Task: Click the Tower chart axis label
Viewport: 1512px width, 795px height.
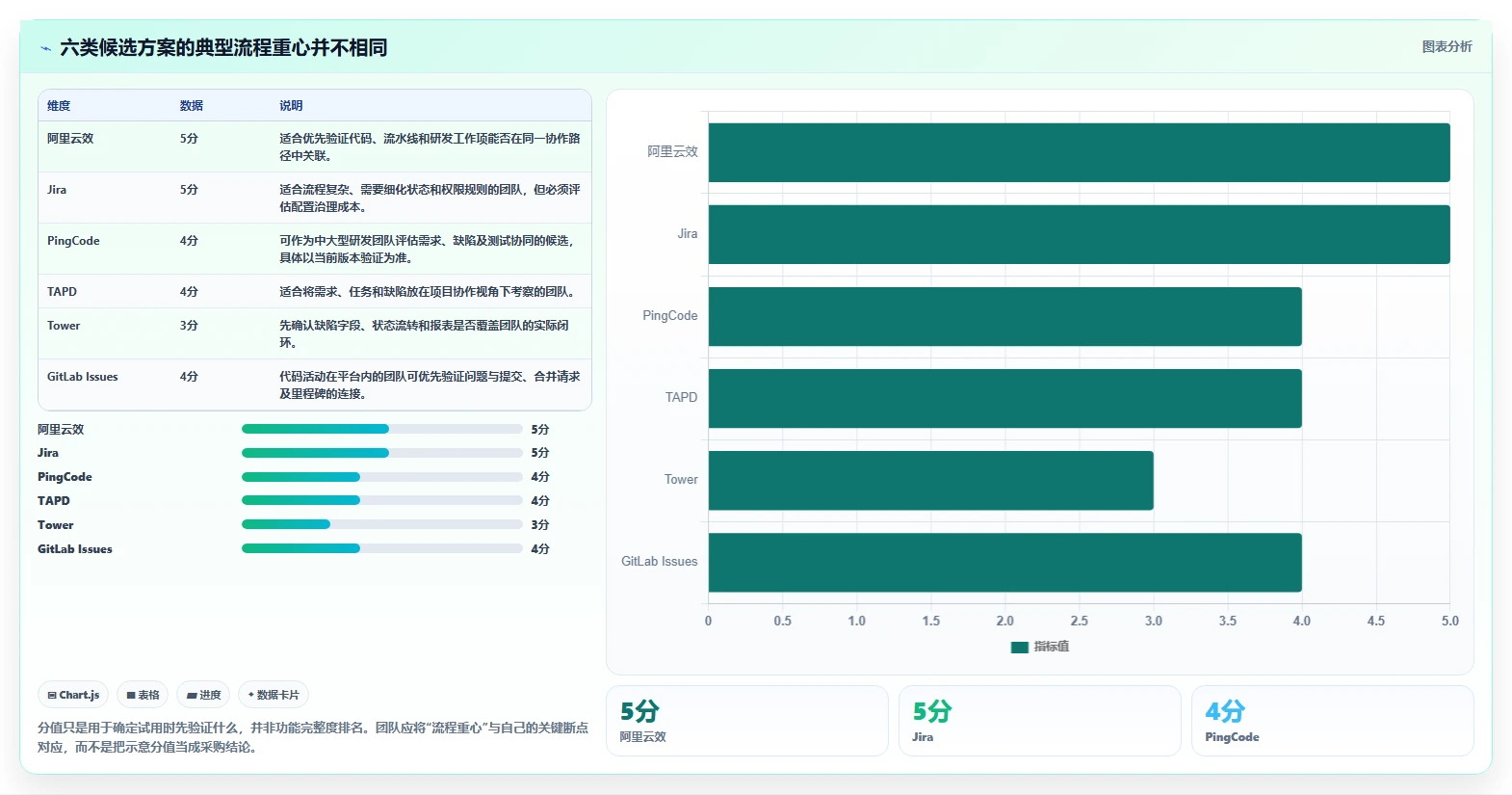Action: tap(681, 480)
